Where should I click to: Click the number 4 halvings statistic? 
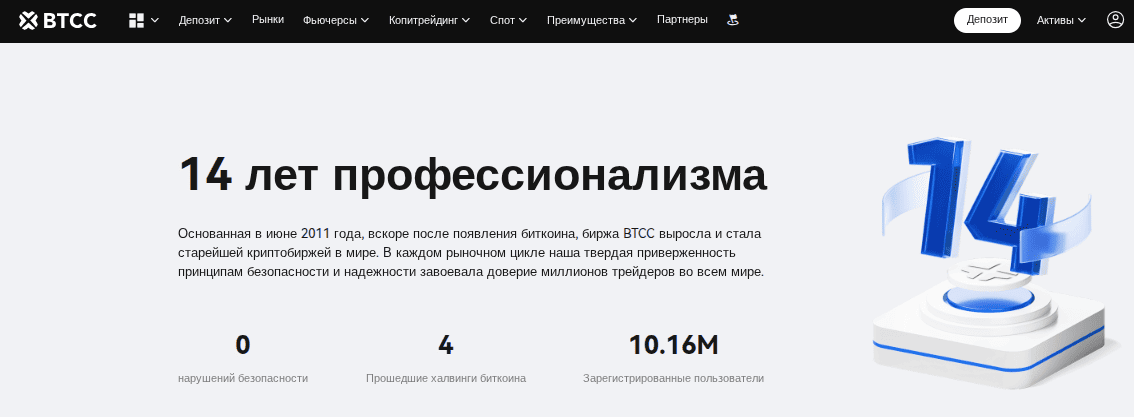coord(446,345)
